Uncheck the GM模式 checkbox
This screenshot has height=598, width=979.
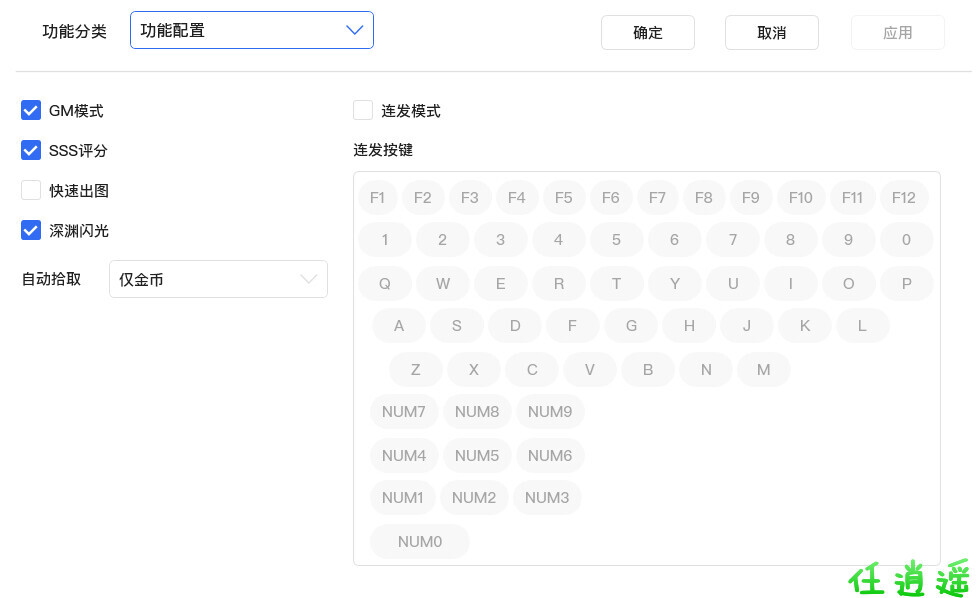click(x=31, y=111)
